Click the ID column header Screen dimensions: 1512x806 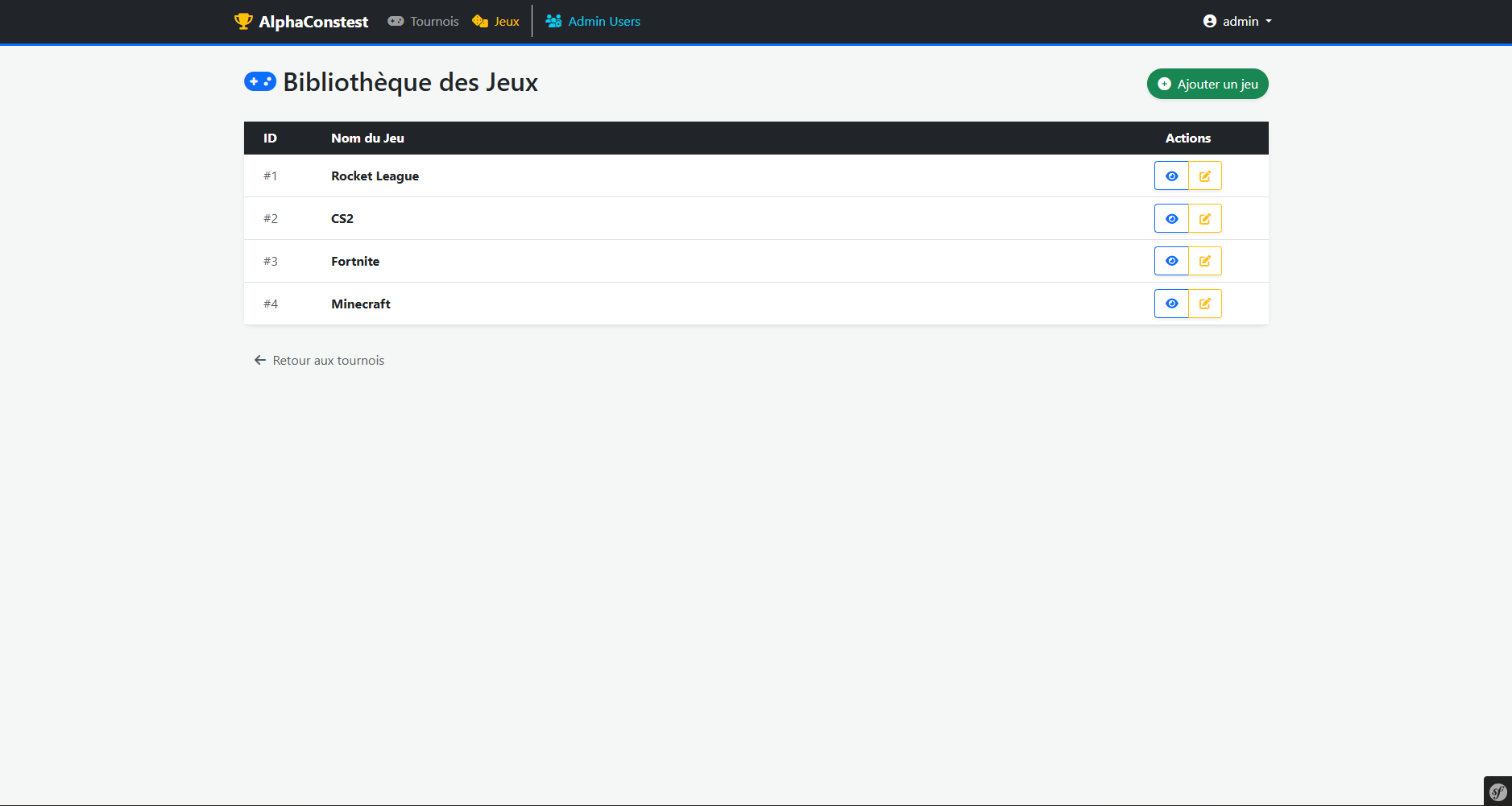[x=270, y=138]
